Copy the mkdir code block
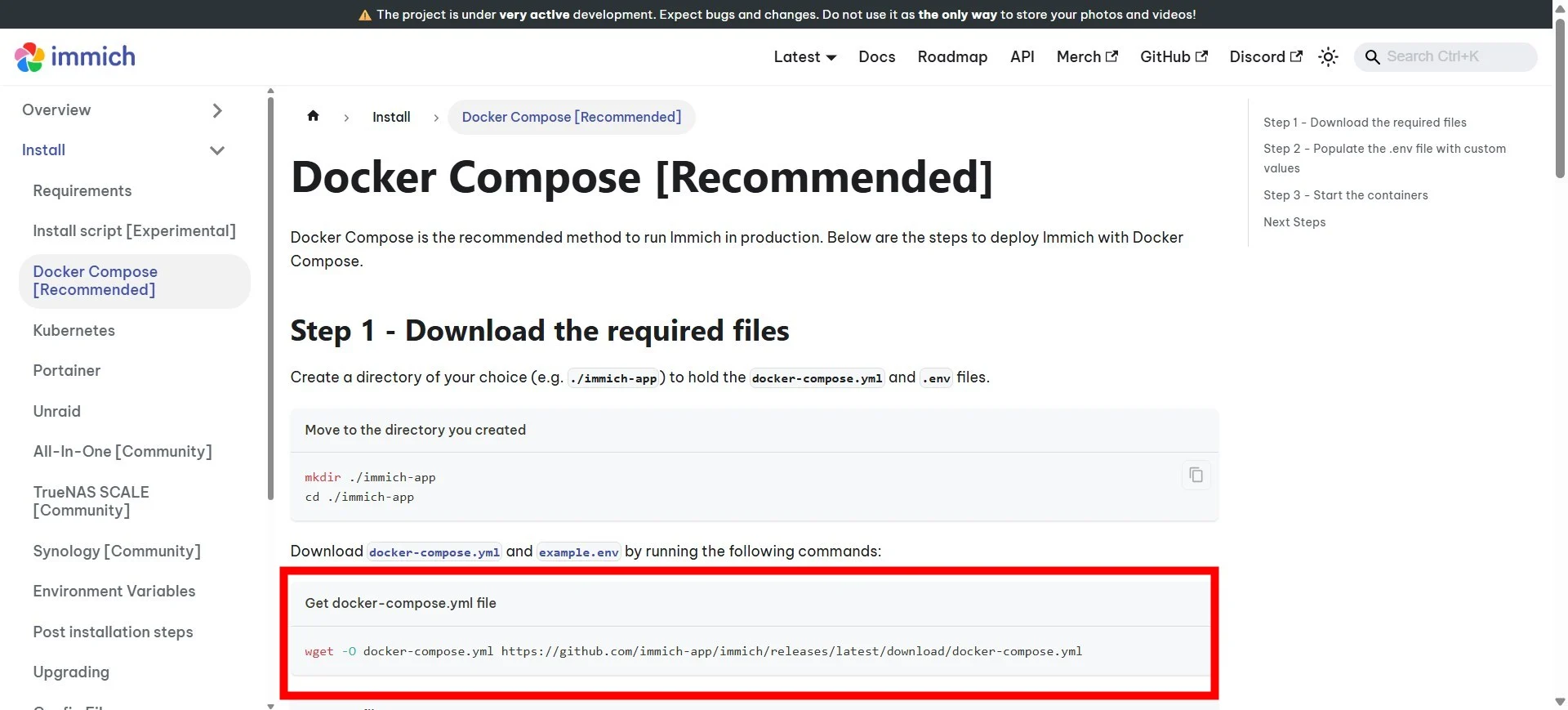1568x710 pixels. point(1196,475)
